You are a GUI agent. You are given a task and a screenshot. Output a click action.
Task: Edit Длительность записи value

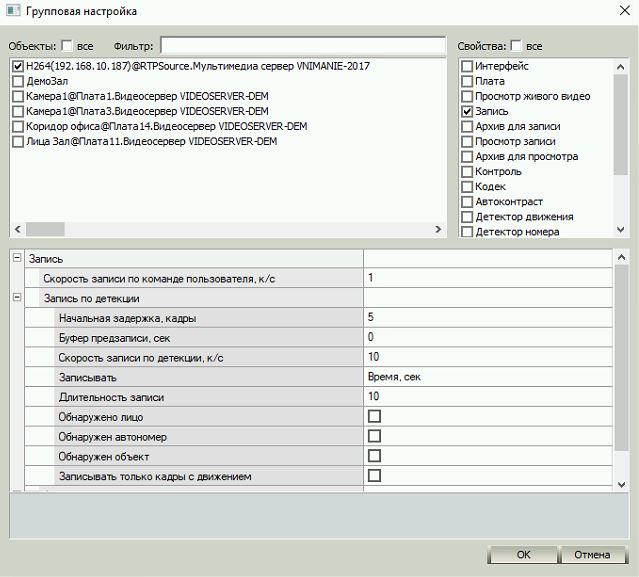[488, 396]
